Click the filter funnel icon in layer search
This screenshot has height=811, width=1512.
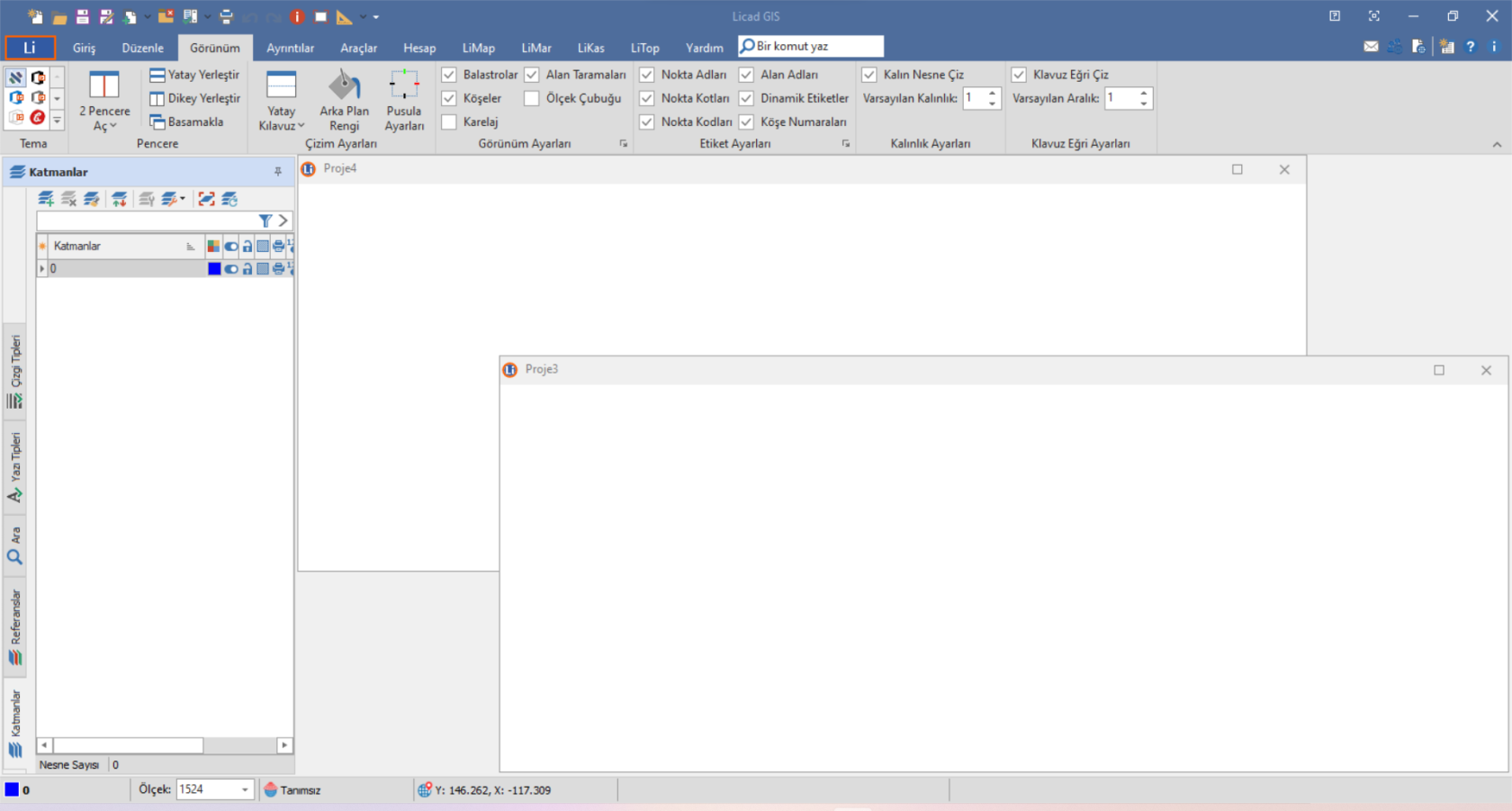click(x=265, y=221)
